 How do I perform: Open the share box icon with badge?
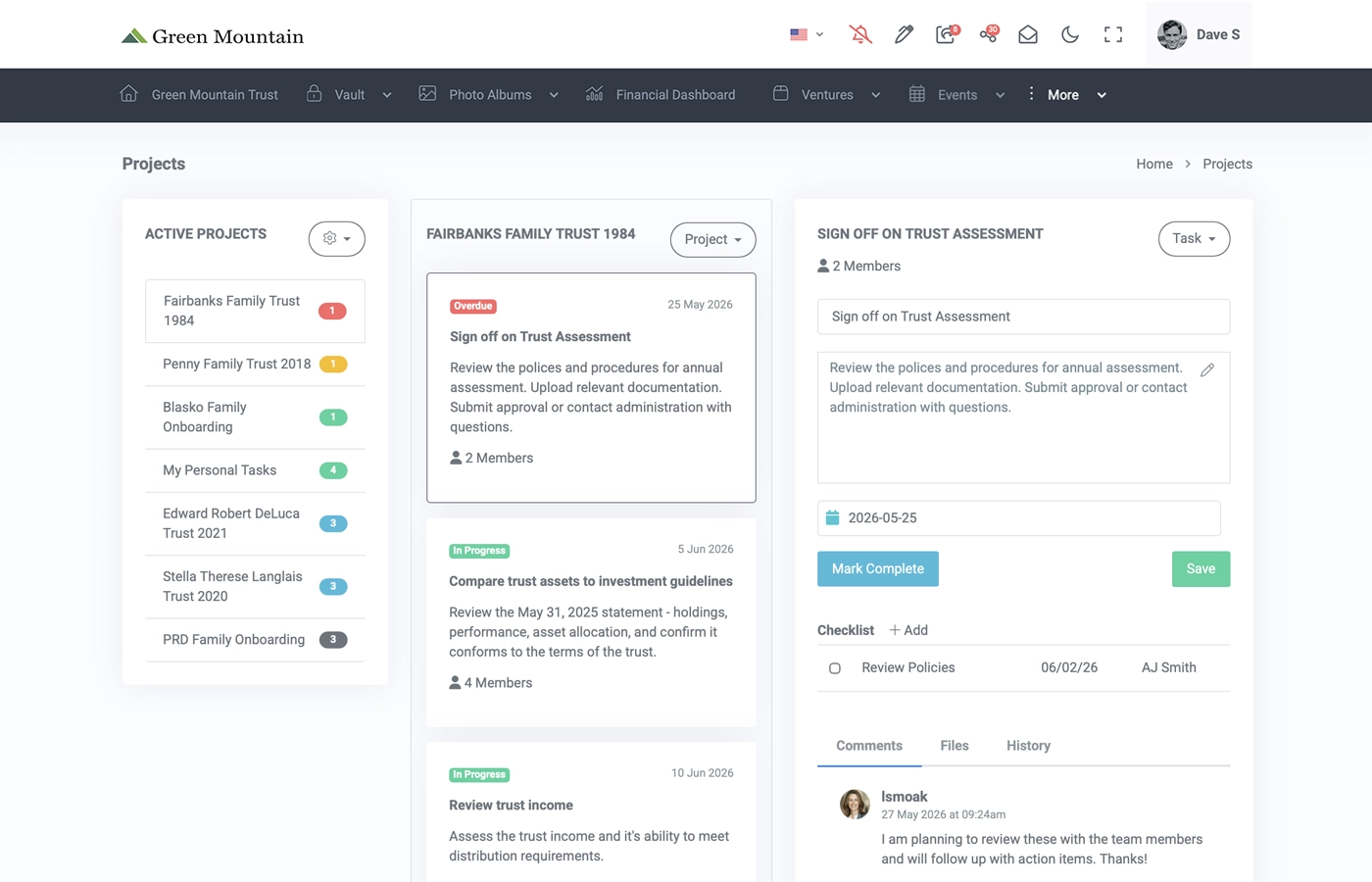(946, 34)
